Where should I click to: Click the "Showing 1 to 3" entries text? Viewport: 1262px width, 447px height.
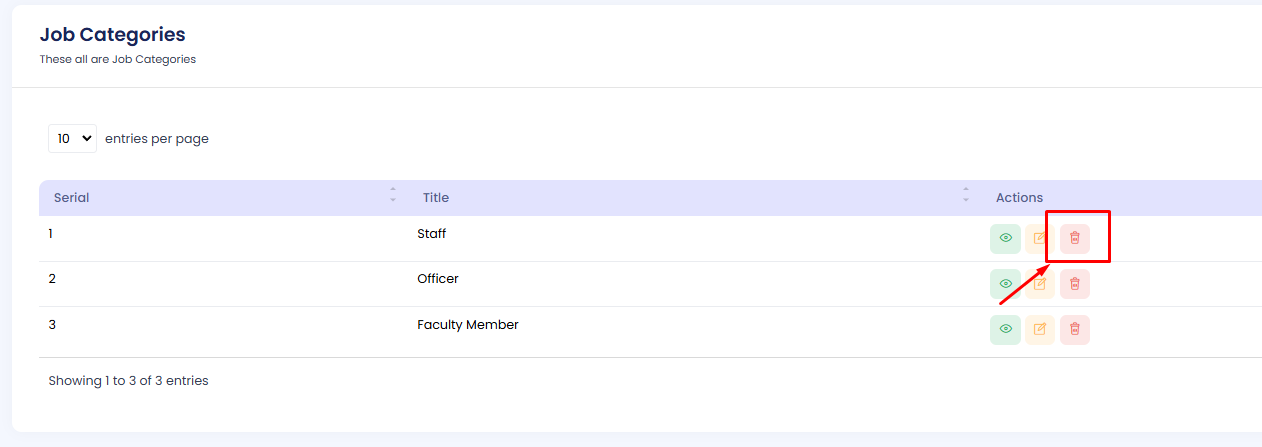pyautogui.click(x=128, y=381)
